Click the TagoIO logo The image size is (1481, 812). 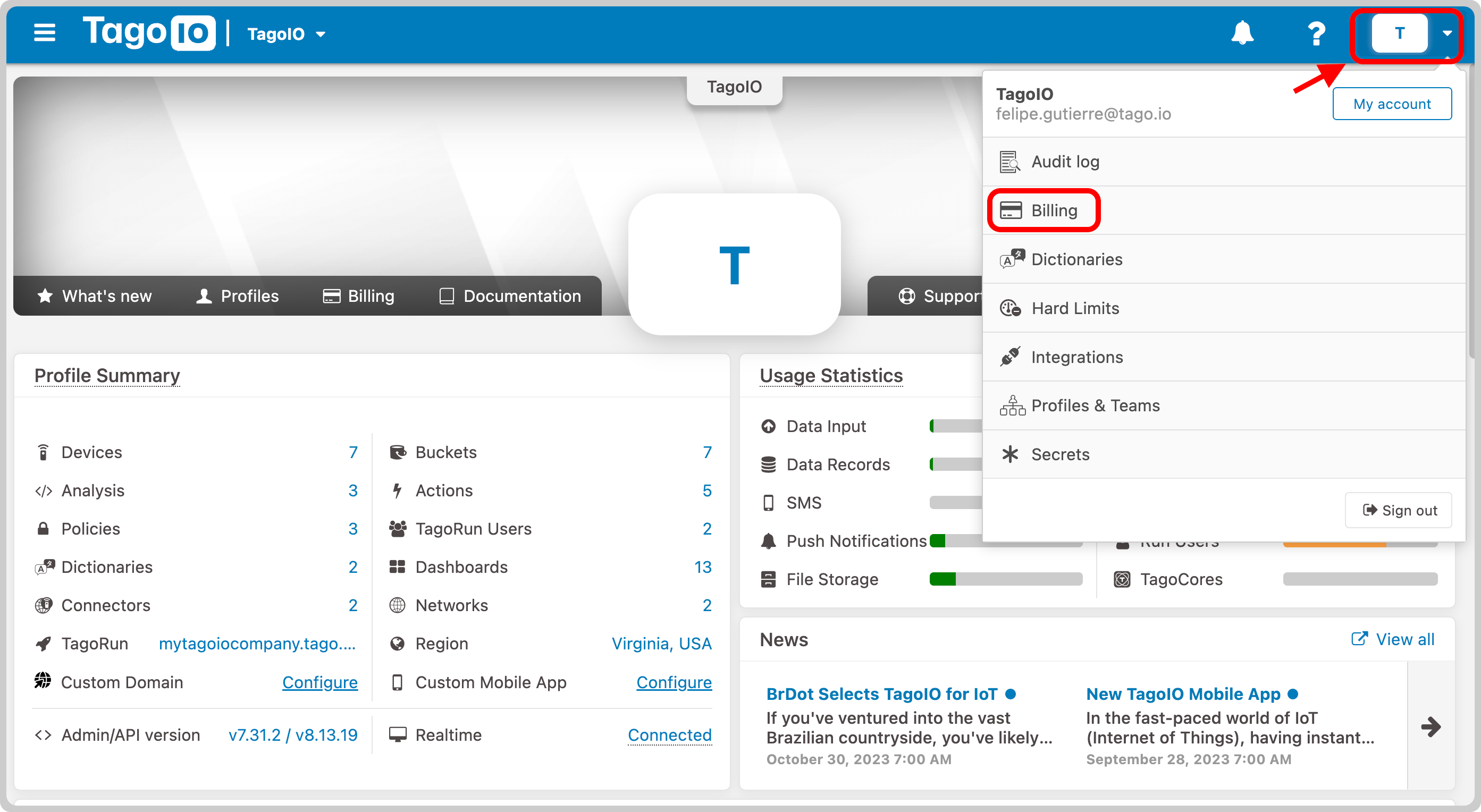[149, 32]
